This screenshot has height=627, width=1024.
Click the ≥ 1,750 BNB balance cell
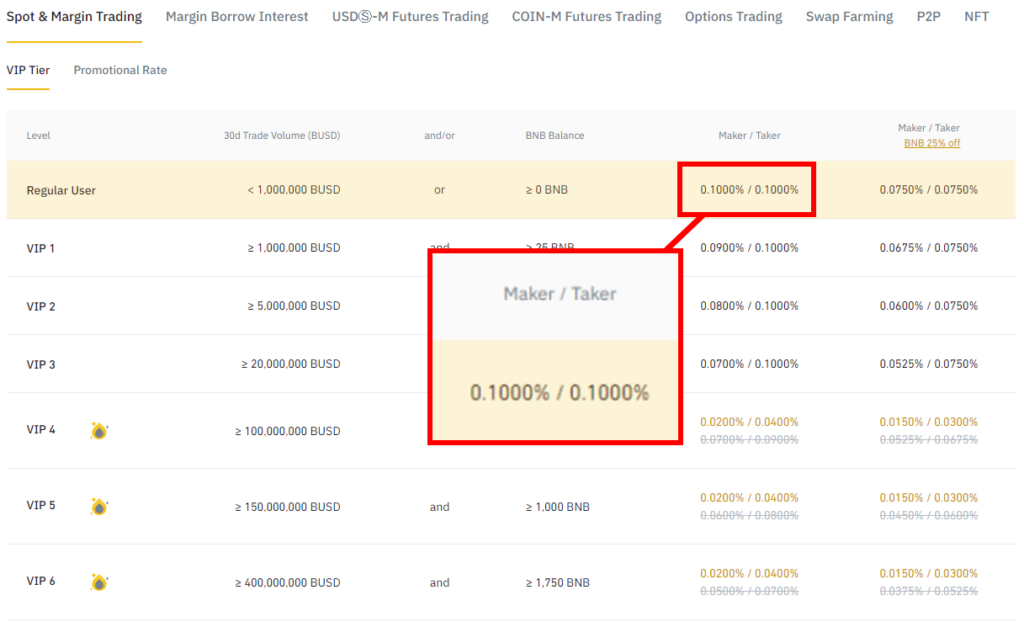point(558,583)
